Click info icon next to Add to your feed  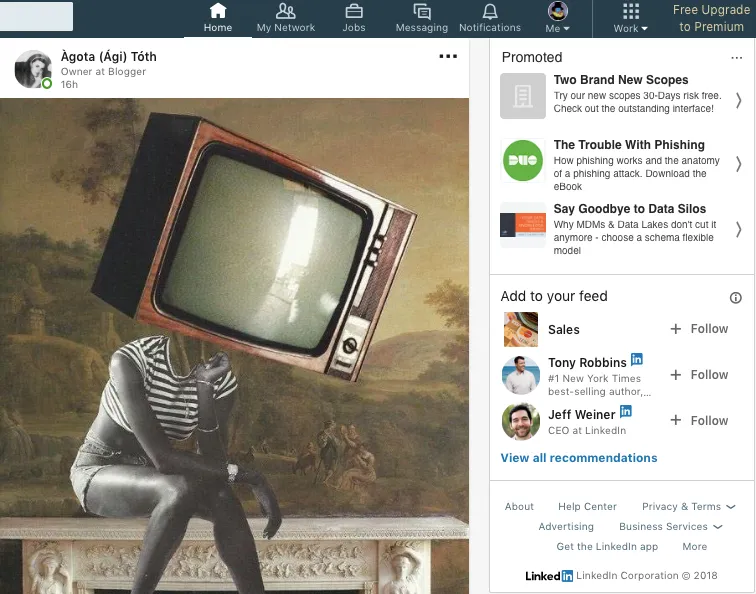[735, 297]
